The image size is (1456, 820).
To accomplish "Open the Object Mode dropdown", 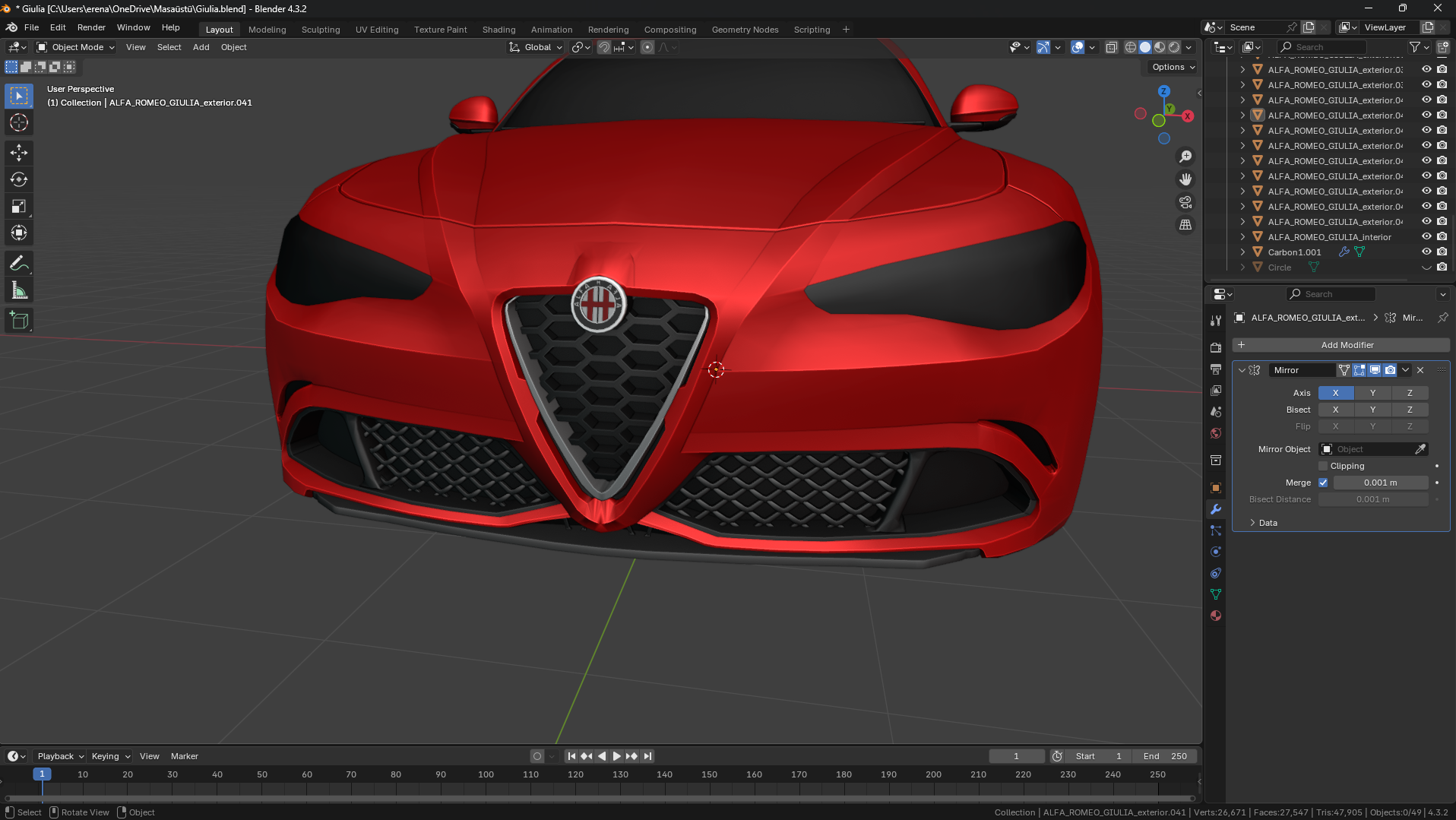I will click(76, 47).
